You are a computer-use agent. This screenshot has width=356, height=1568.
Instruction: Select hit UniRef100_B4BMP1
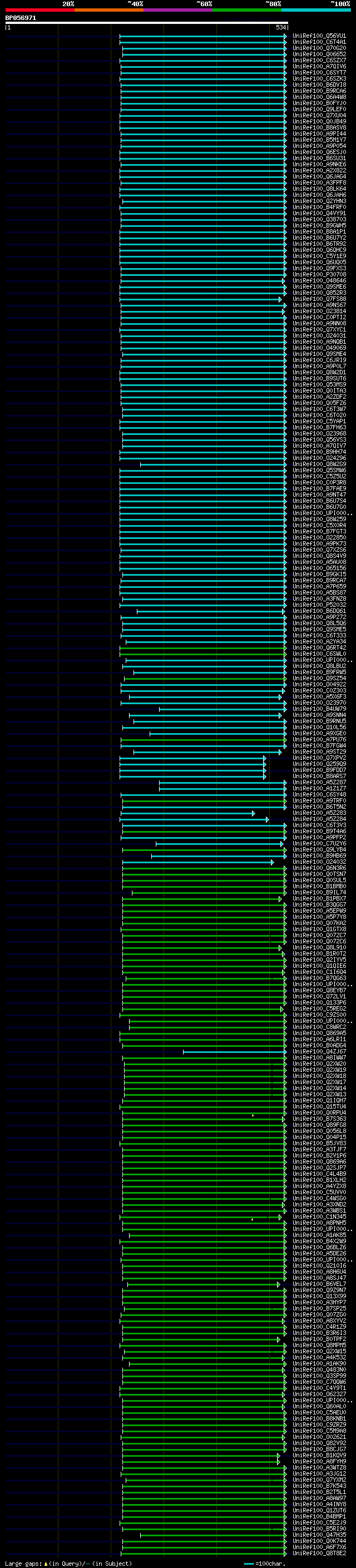point(319,1516)
